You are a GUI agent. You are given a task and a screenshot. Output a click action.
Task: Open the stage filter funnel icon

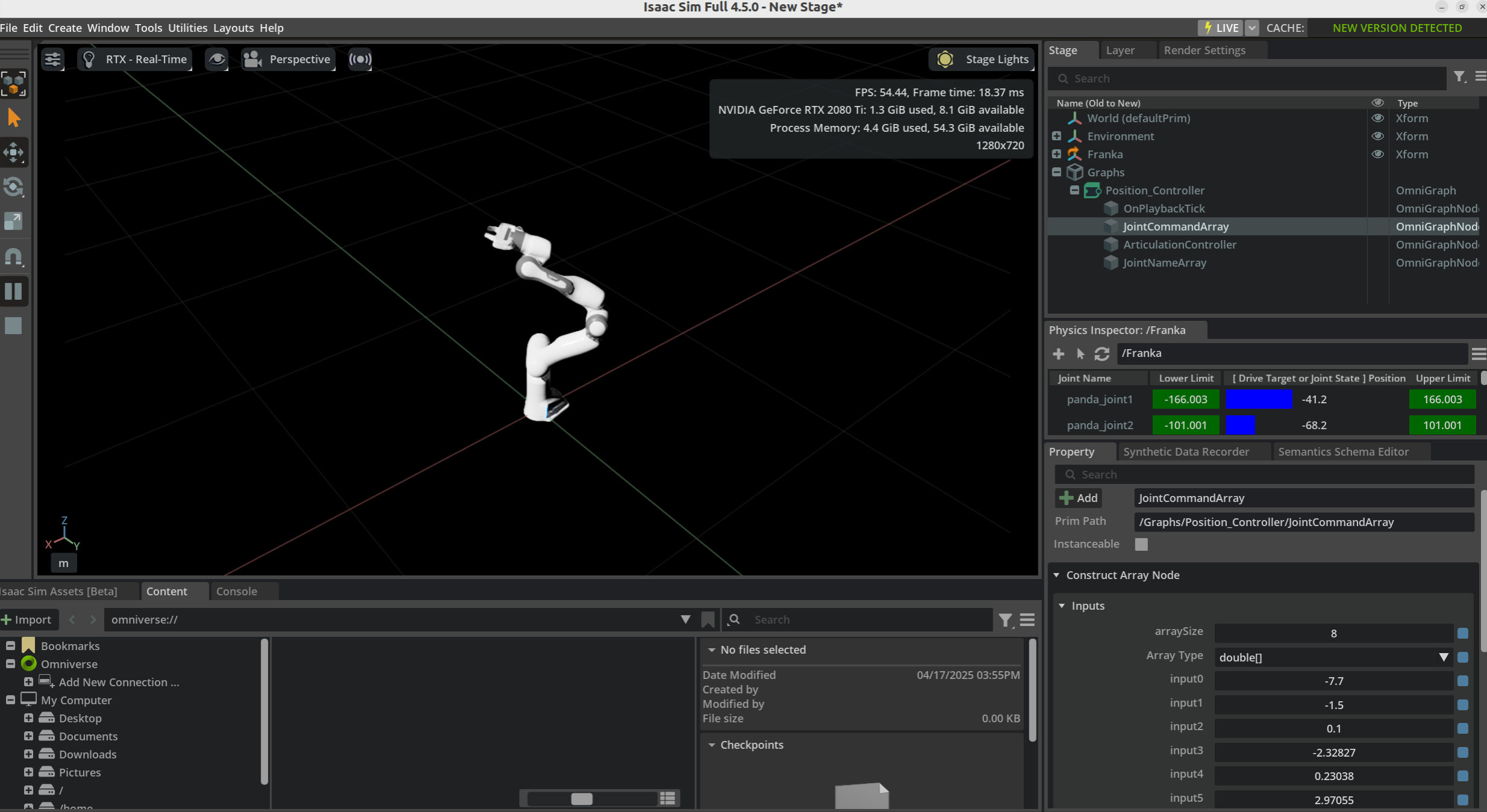click(1459, 77)
